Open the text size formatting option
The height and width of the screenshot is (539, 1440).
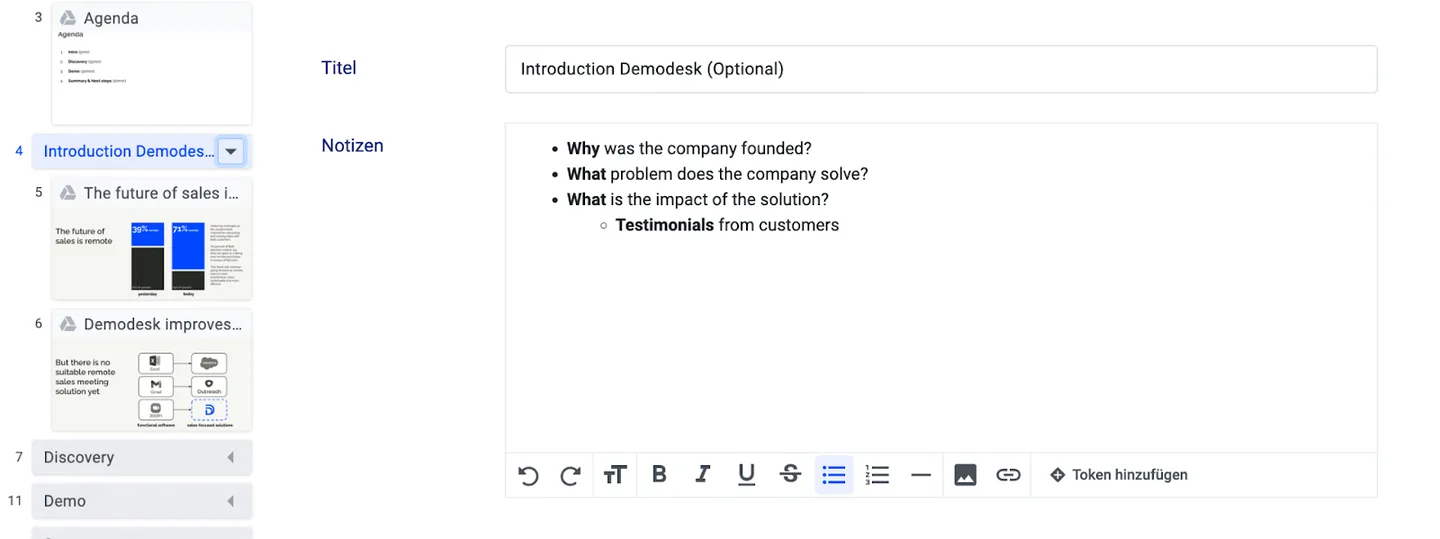tap(615, 475)
